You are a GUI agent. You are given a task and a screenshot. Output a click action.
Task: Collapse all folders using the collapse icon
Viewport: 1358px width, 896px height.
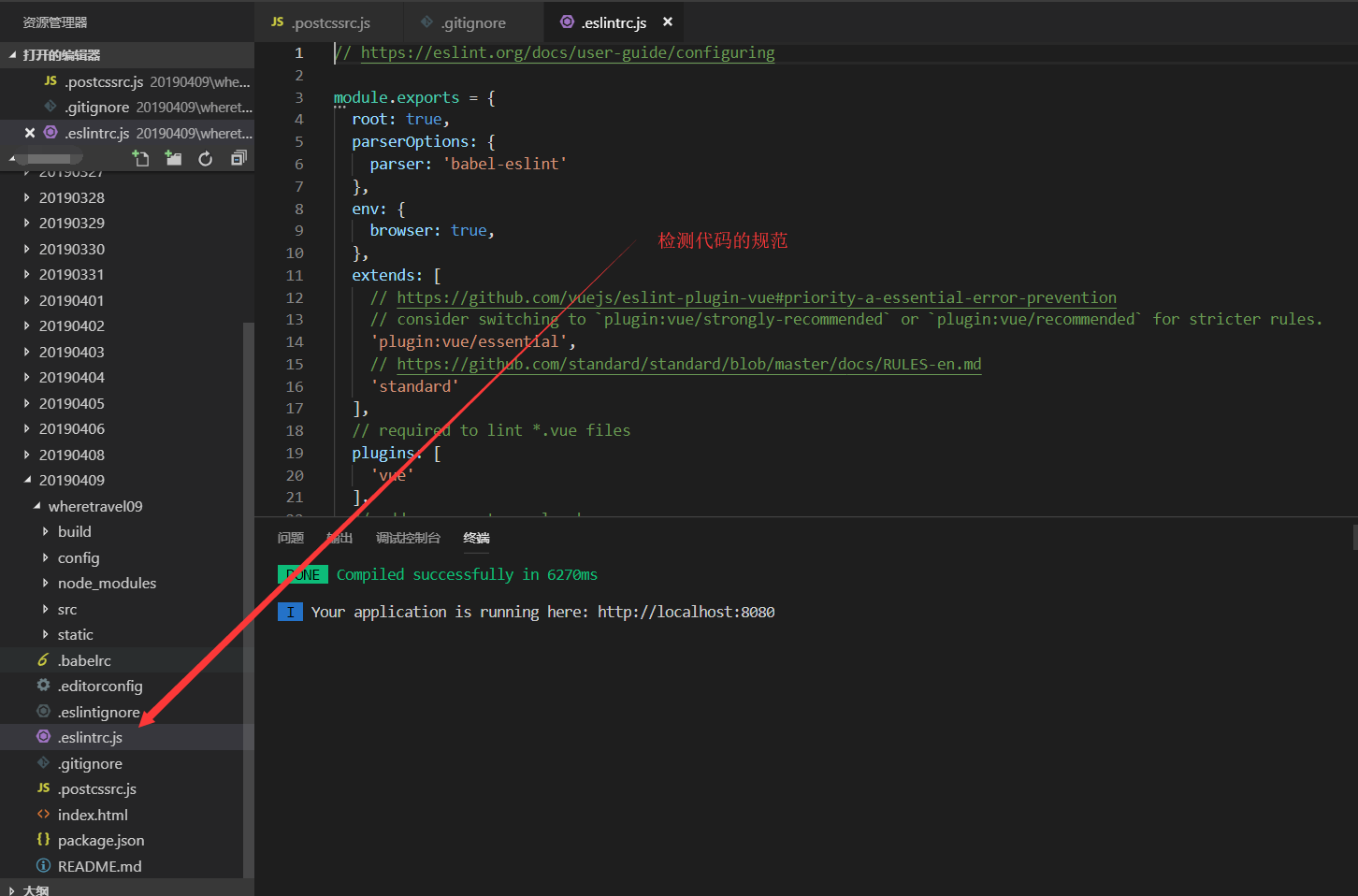(x=238, y=158)
